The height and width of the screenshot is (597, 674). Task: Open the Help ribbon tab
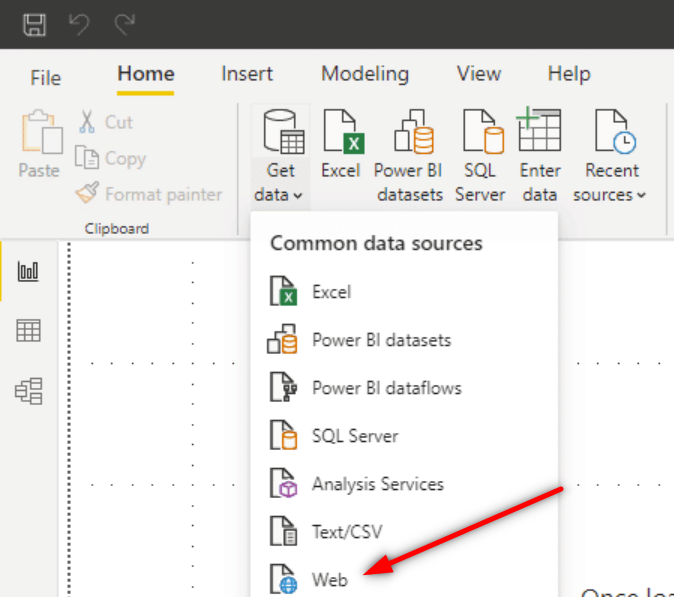click(x=569, y=74)
